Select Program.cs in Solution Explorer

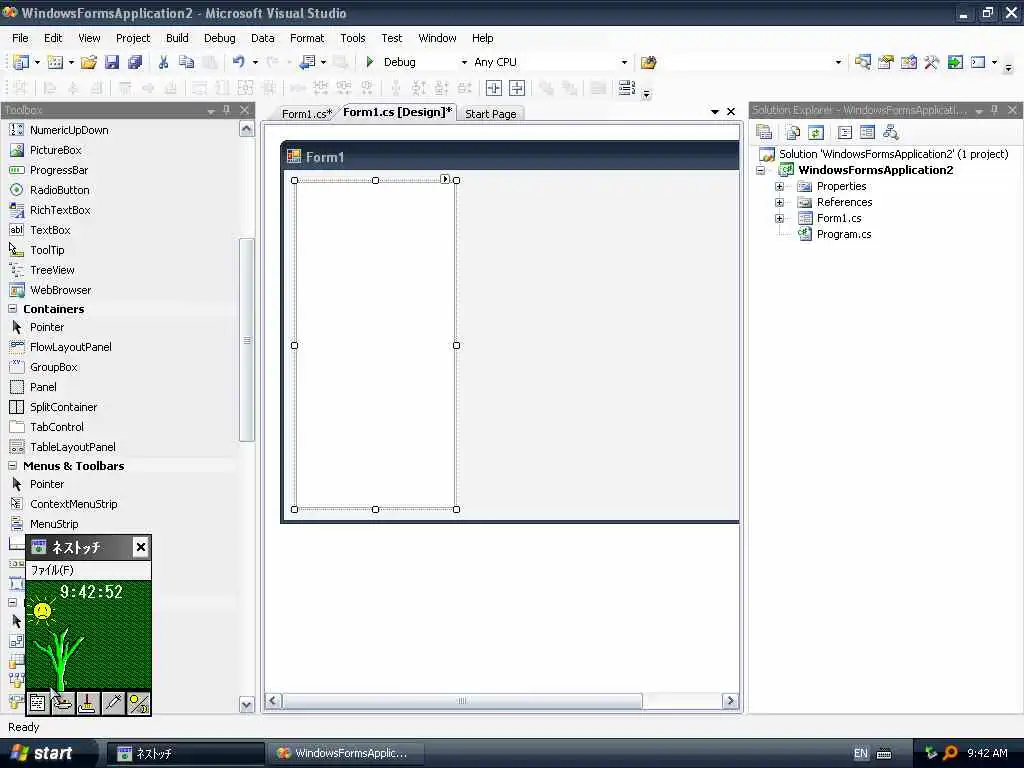[844, 234]
